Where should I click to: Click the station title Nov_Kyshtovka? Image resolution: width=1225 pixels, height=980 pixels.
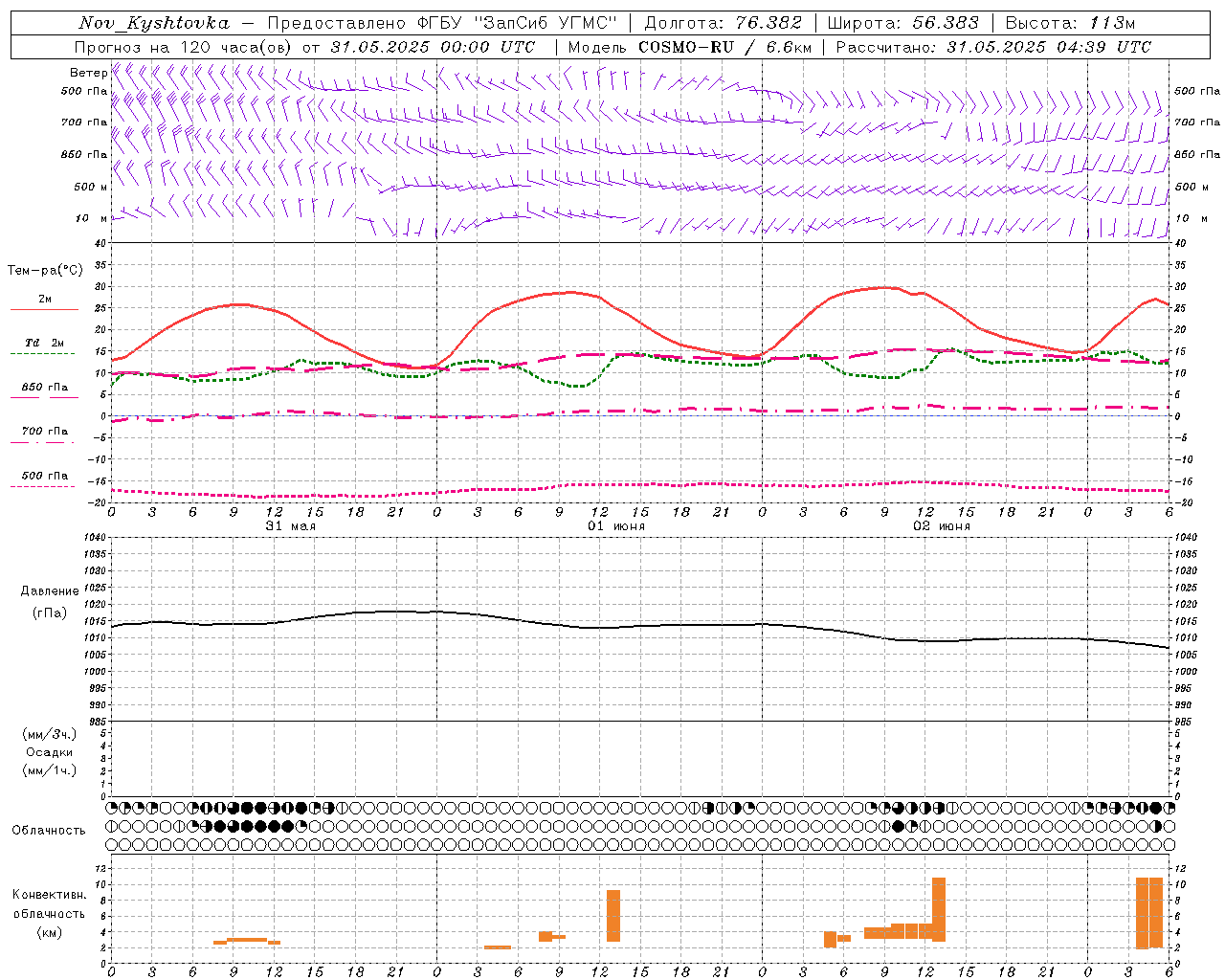pos(154,23)
